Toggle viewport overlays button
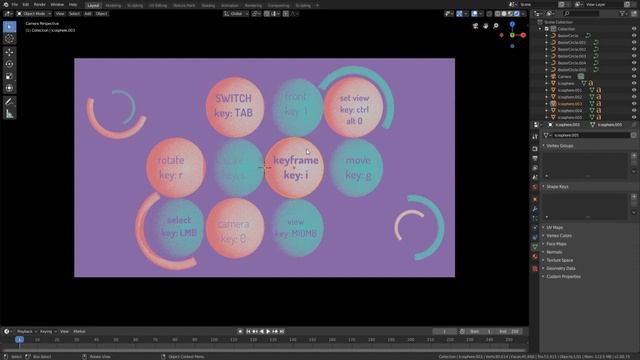This screenshot has height=360, width=640. point(475,13)
